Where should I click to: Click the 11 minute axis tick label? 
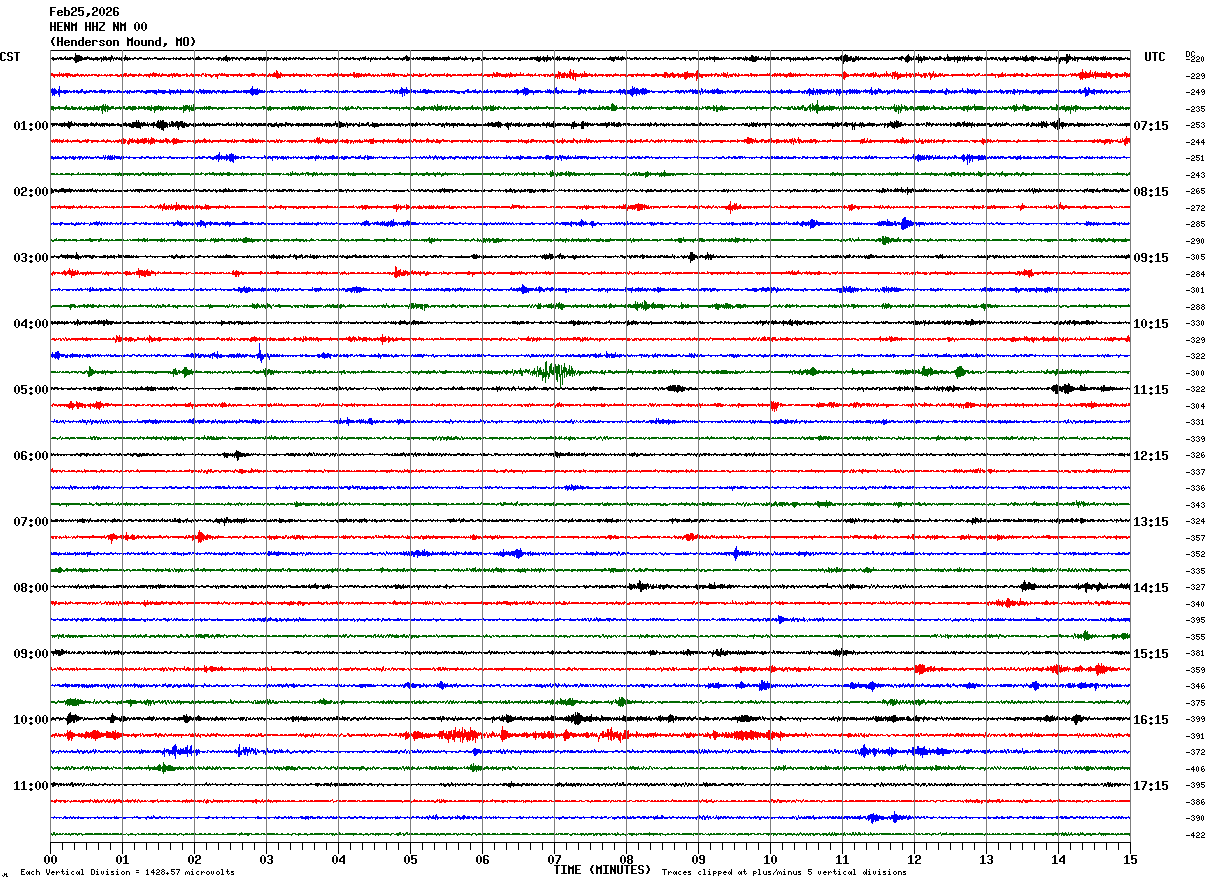click(x=842, y=859)
